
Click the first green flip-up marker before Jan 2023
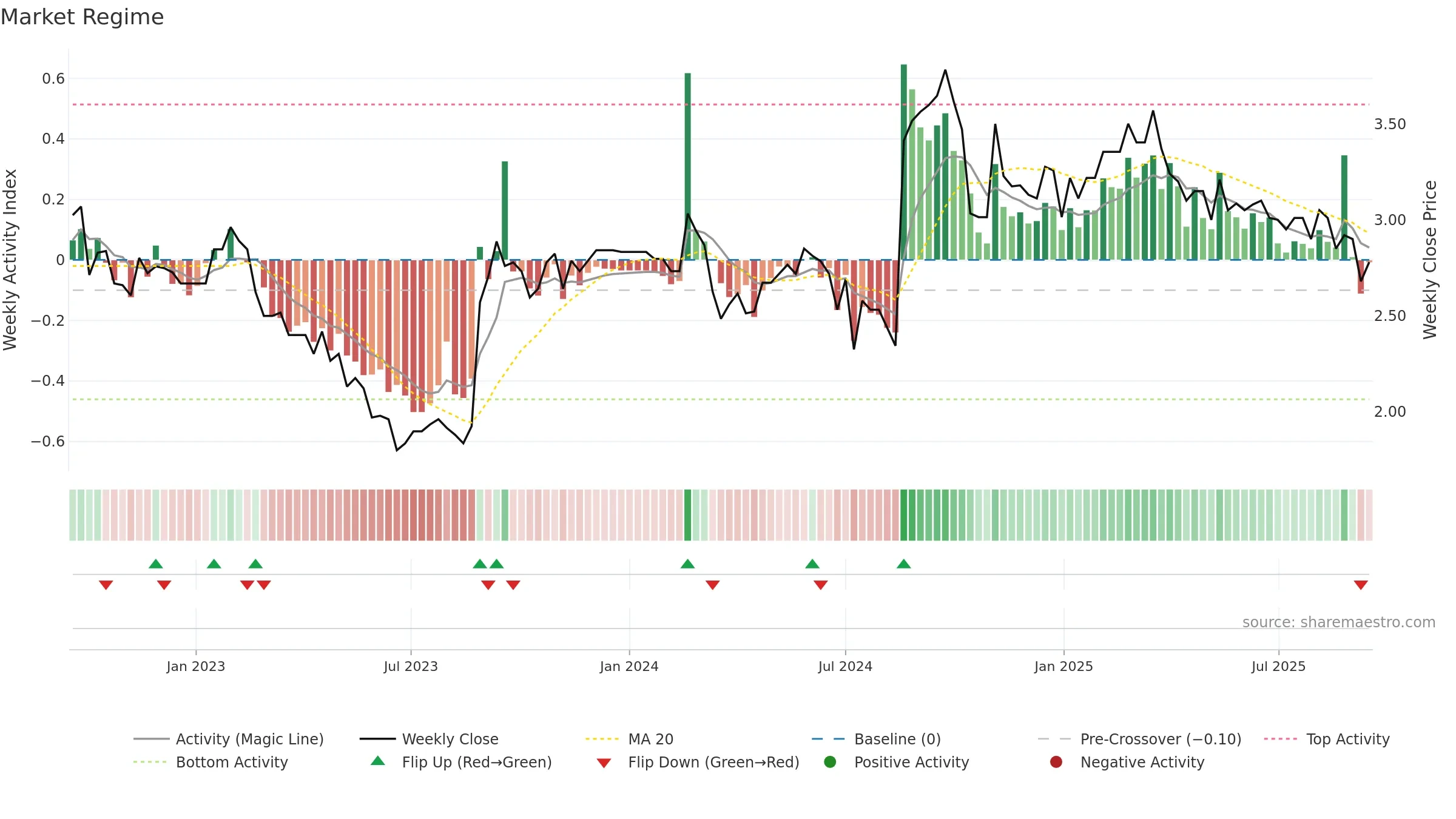click(156, 564)
